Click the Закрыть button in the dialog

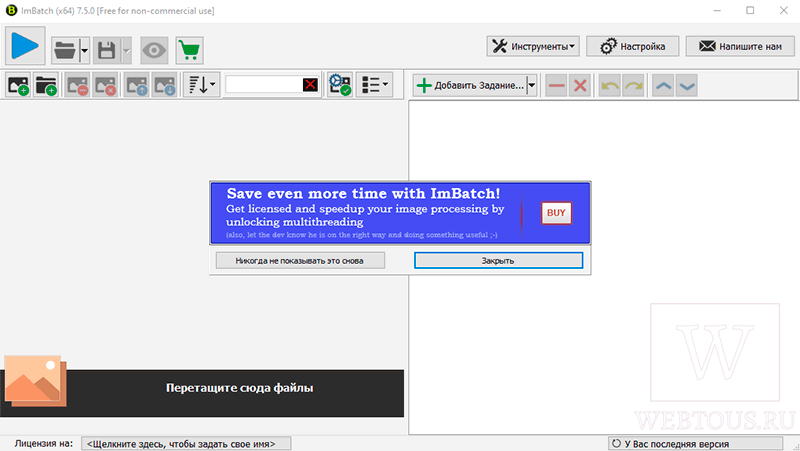(498, 261)
